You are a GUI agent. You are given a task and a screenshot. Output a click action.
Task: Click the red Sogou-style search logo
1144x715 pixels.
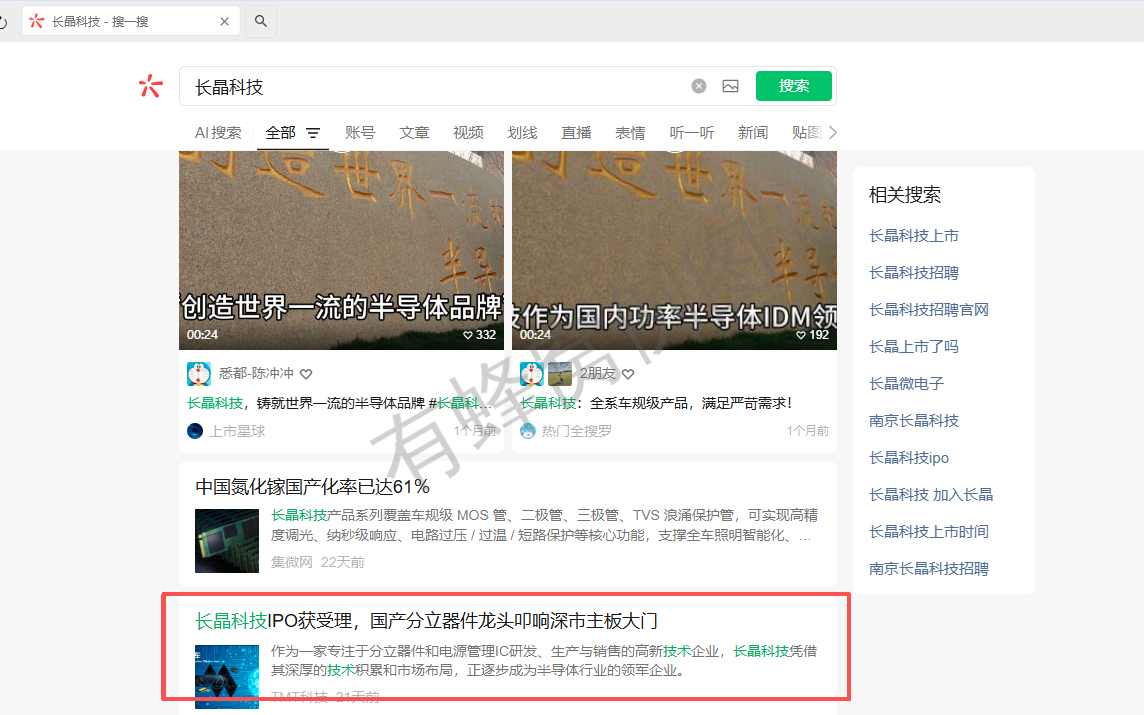(x=150, y=86)
